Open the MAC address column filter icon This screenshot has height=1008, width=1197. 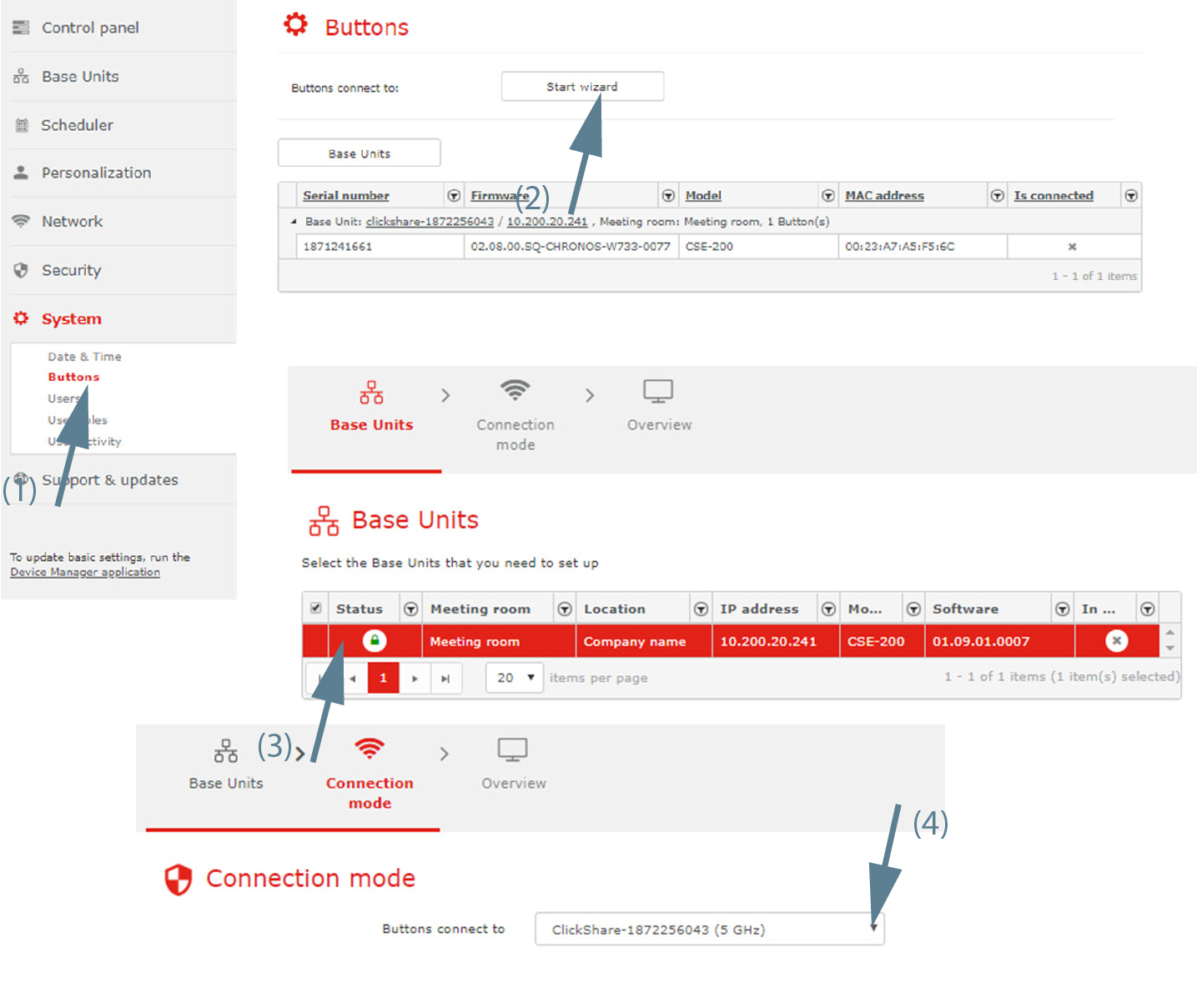(x=997, y=195)
